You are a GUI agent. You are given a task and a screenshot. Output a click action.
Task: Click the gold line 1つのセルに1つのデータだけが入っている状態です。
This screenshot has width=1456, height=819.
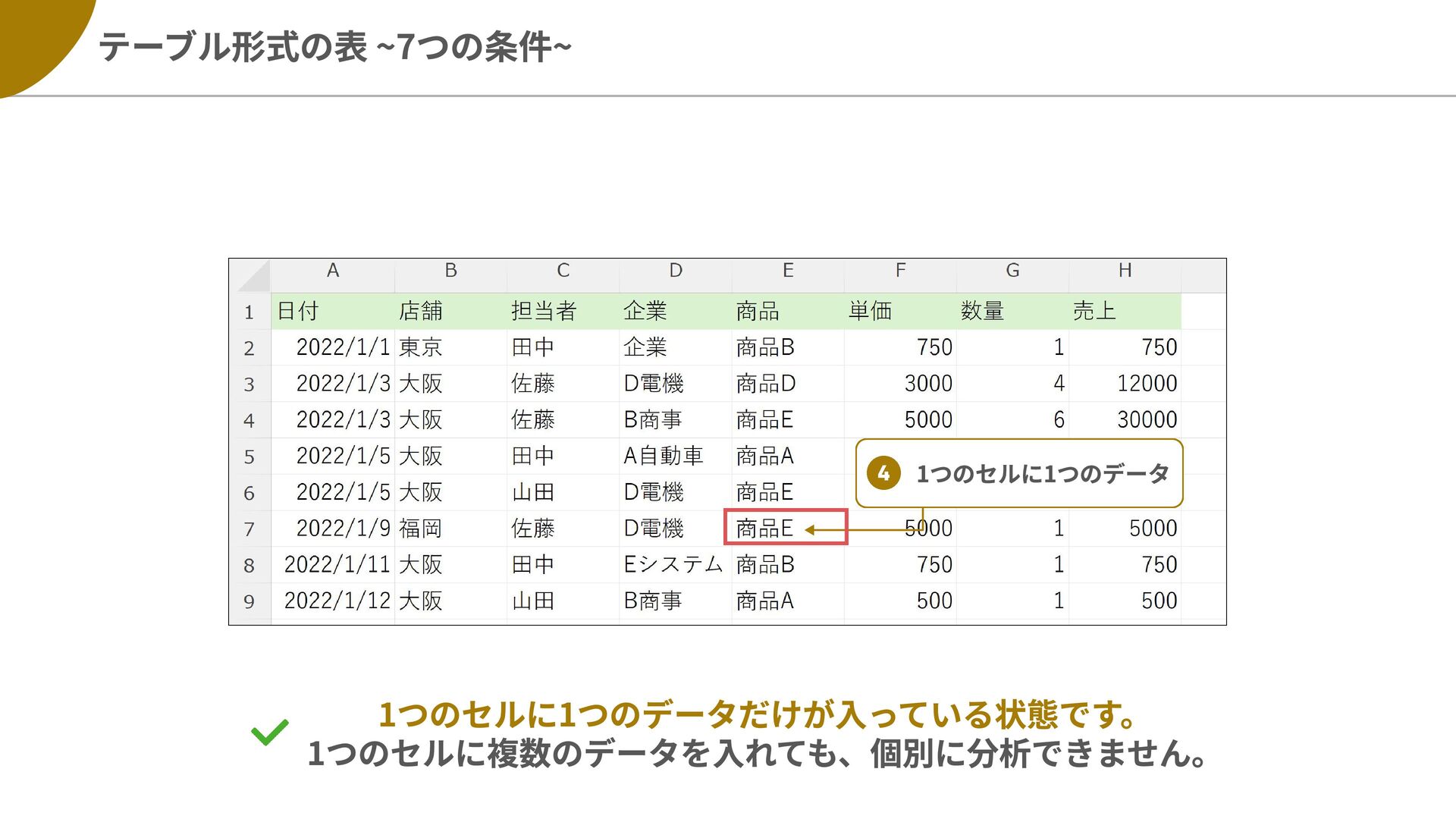757,714
